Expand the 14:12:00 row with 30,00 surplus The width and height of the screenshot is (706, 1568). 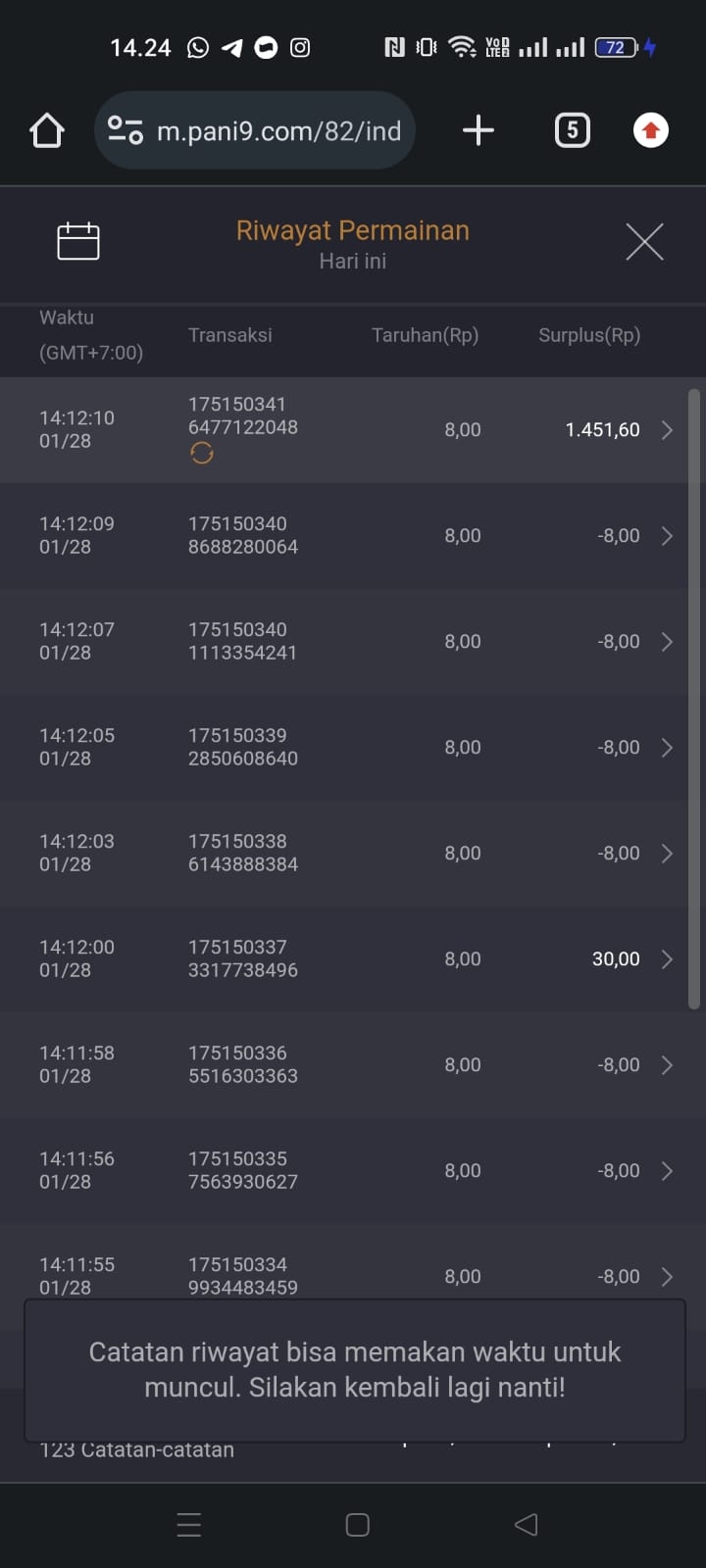667,959
